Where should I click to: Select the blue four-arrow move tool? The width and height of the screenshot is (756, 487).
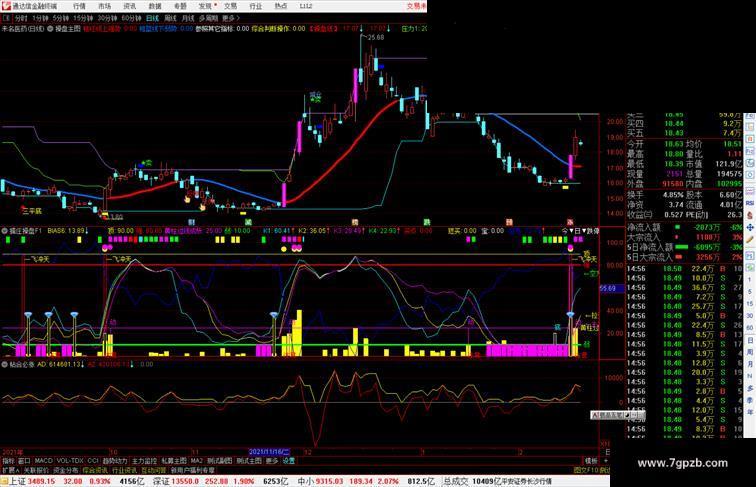[x=750, y=227]
